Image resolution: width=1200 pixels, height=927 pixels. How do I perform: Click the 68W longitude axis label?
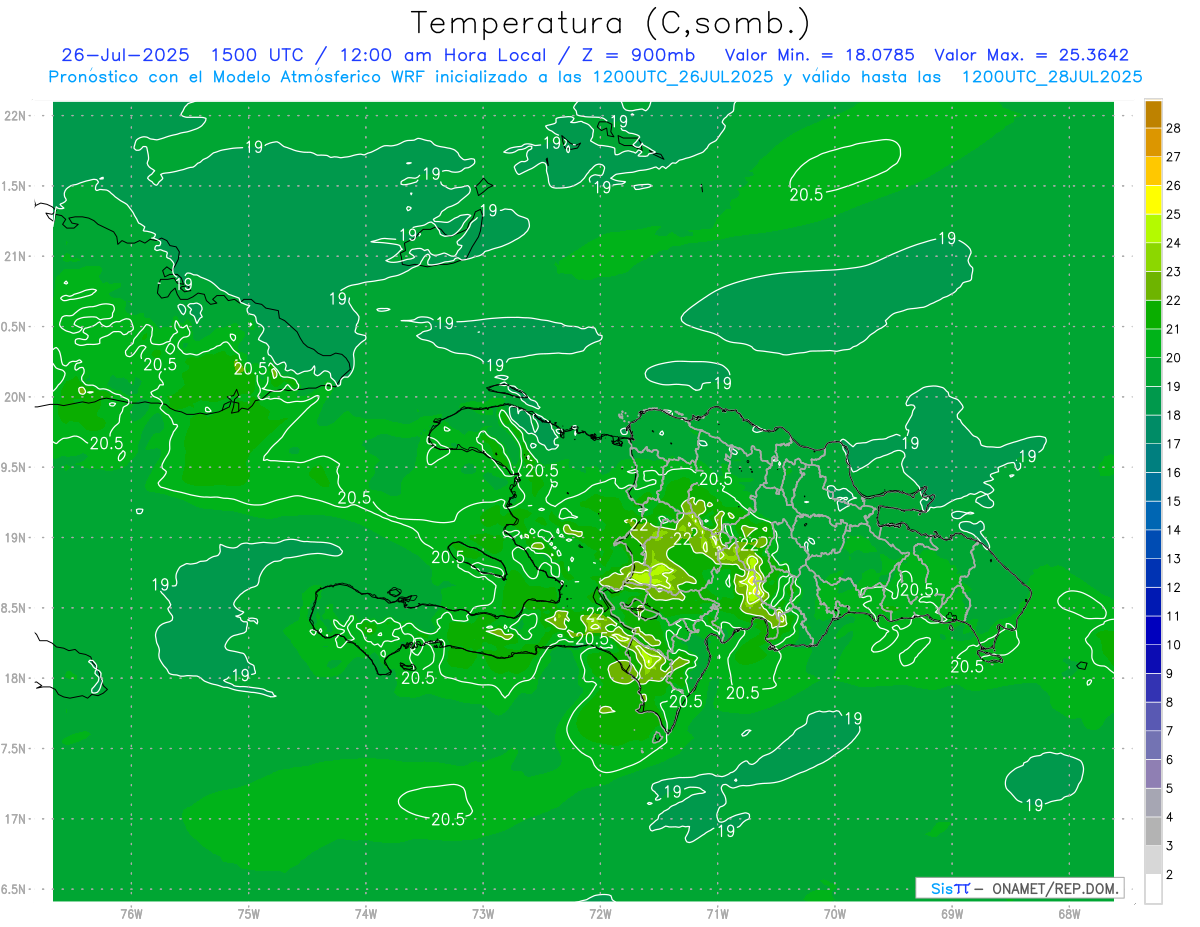pos(1069,913)
